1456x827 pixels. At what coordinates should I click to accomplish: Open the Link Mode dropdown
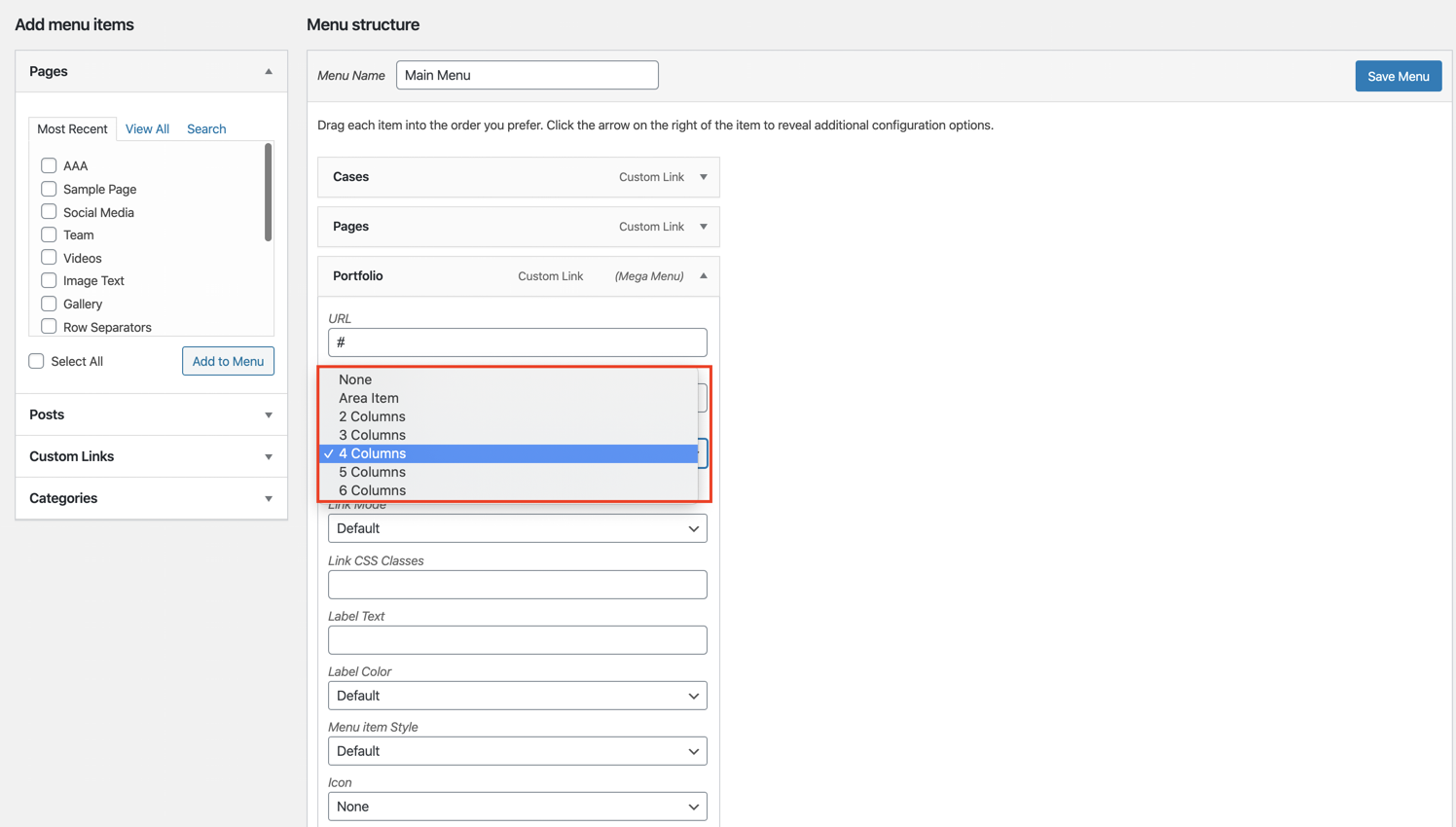coord(517,528)
